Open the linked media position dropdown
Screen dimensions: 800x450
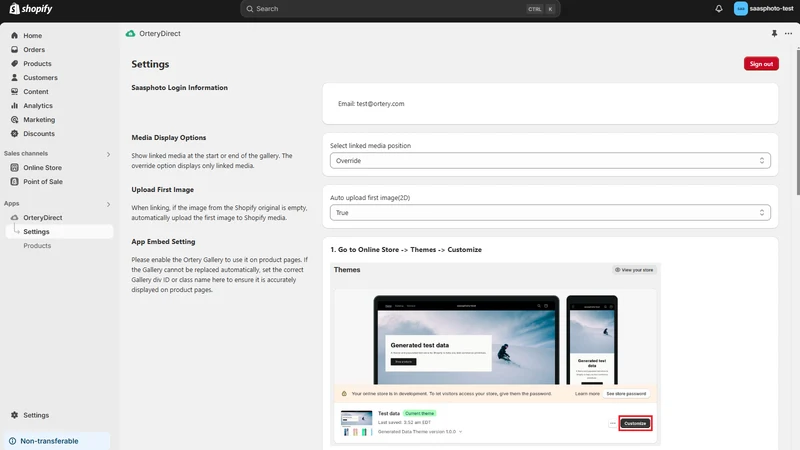point(550,161)
